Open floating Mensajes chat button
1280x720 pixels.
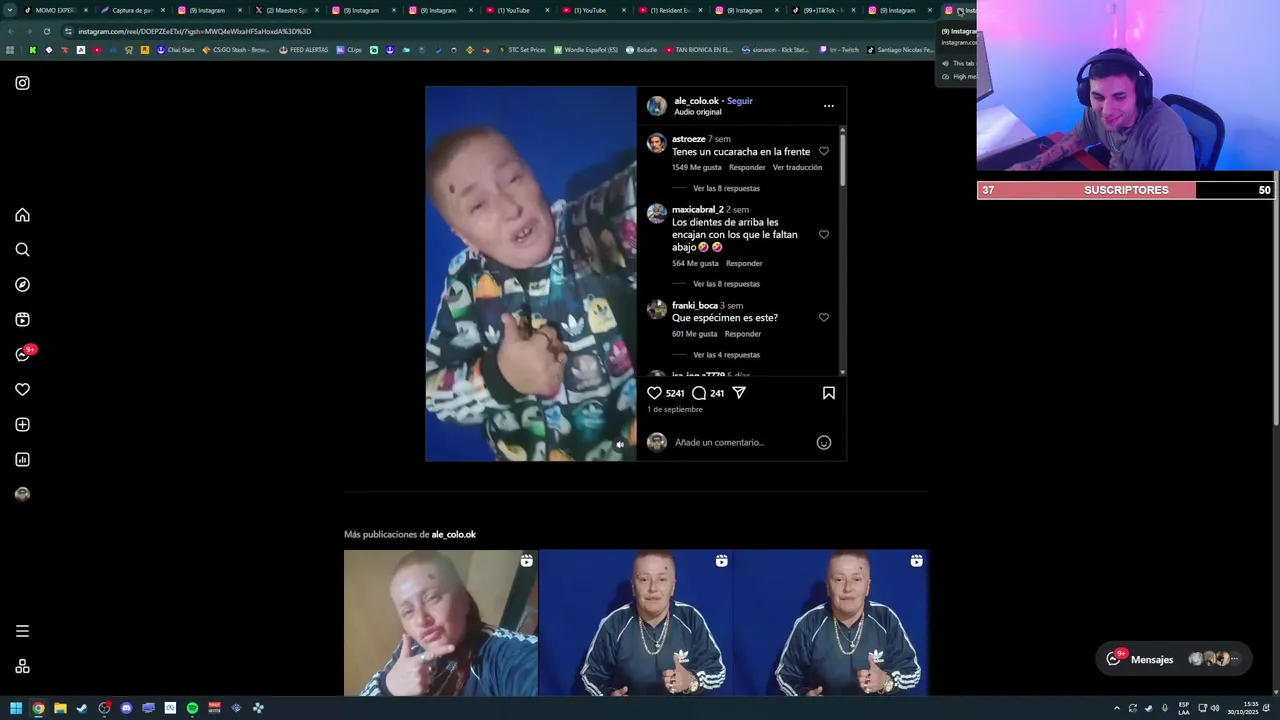(x=1173, y=659)
